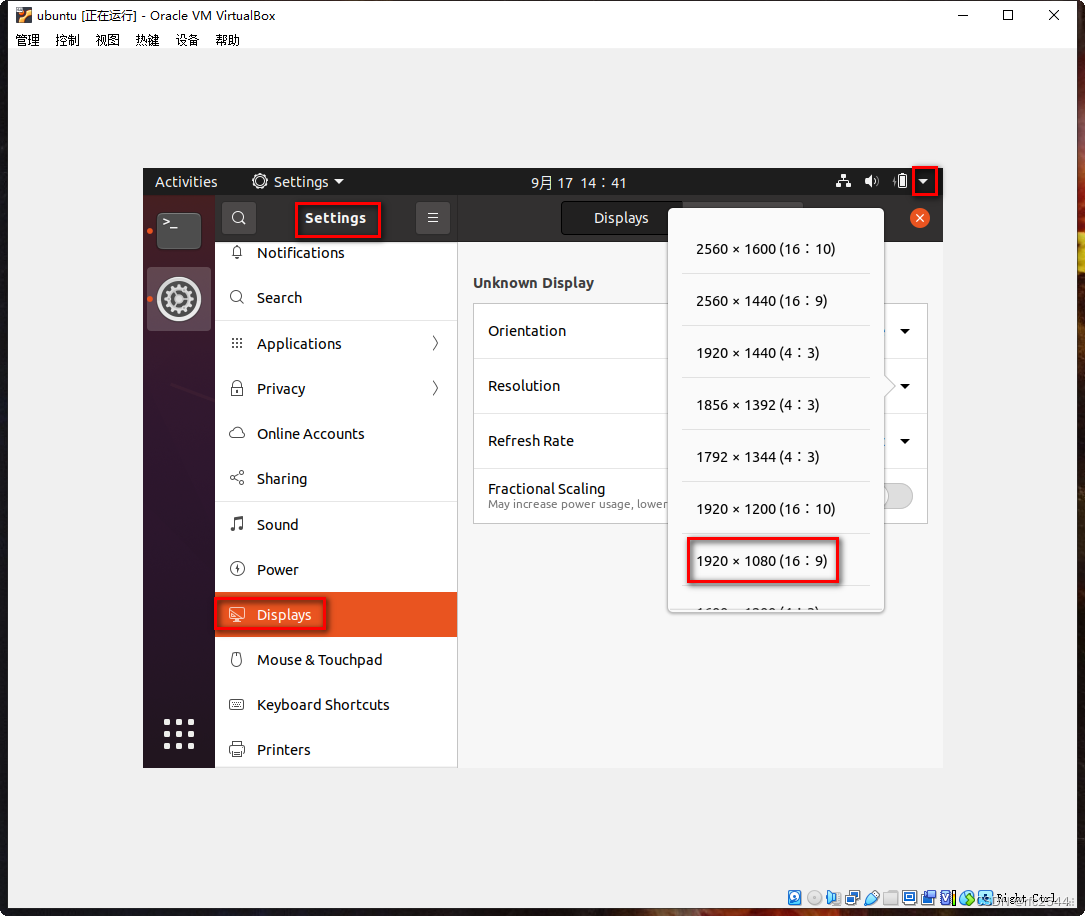
Task: Open the 管理 menu in VirtualBox
Action: click(28, 40)
